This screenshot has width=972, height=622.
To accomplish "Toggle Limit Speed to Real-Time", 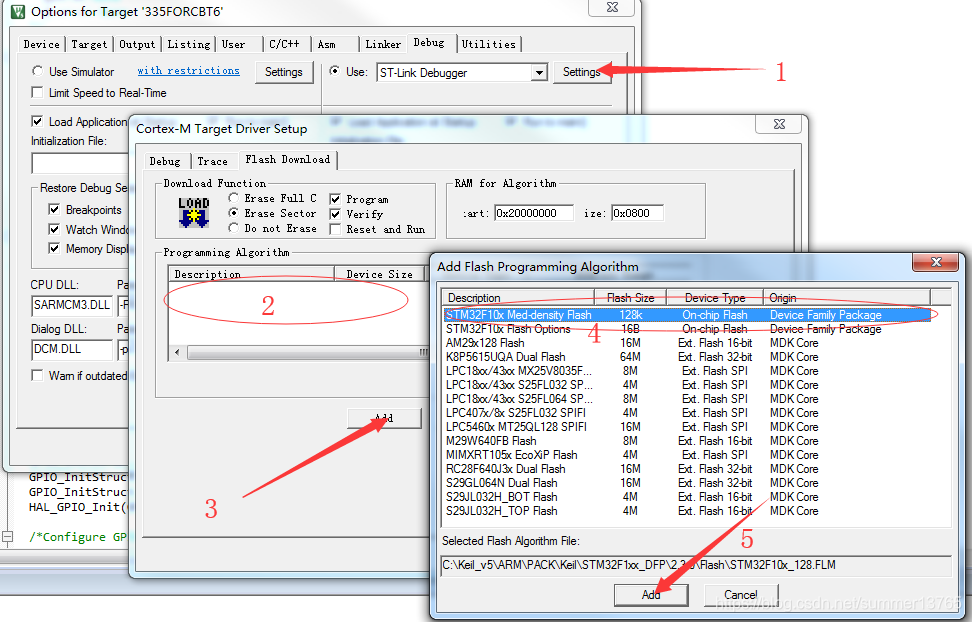I will point(36,92).
